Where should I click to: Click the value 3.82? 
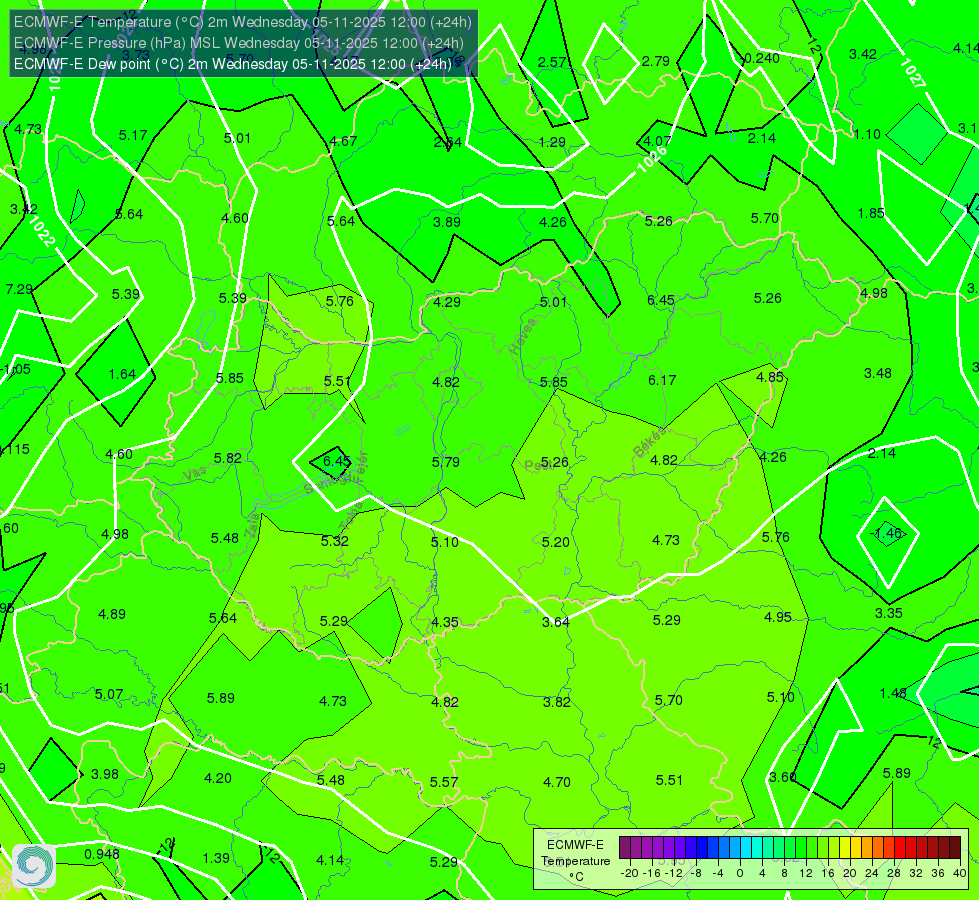556,702
